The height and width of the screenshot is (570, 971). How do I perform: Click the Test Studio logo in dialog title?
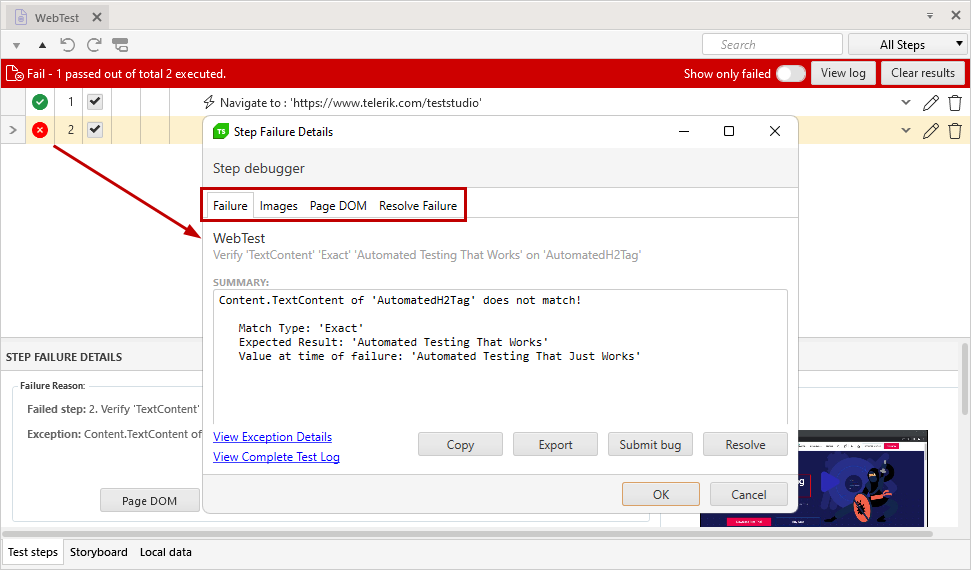[x=220, y=131]
